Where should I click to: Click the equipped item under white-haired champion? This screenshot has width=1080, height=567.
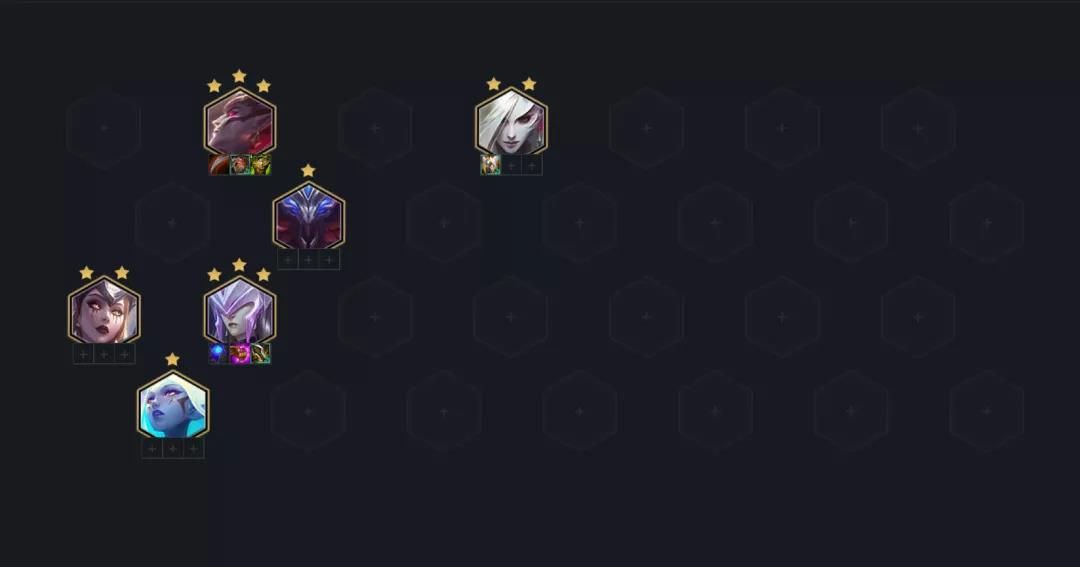(x=490, y=165)
